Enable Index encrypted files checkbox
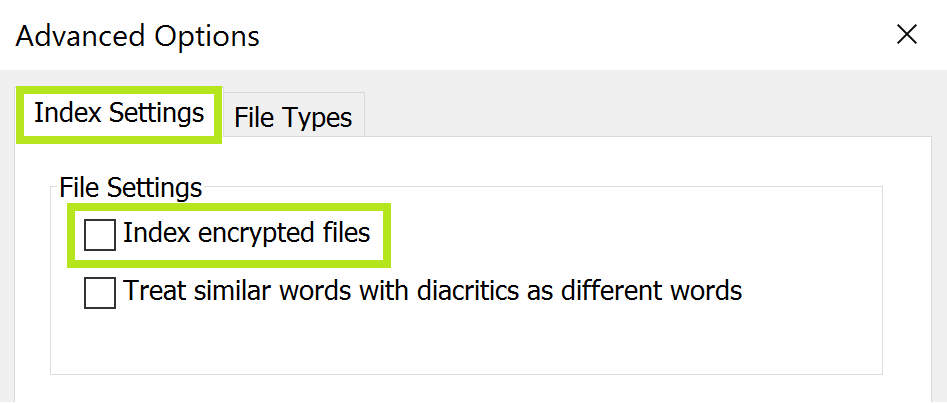Screen dimensions: 947x403 [x=100, y=235]
